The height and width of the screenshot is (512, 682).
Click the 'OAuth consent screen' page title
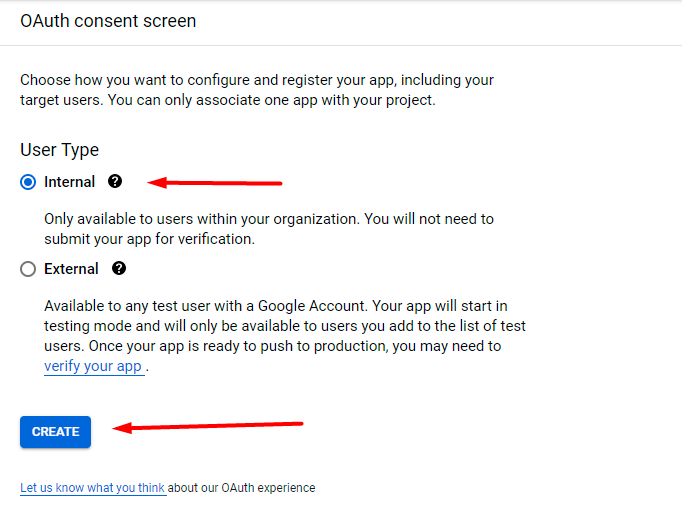(x=108, y=20)
